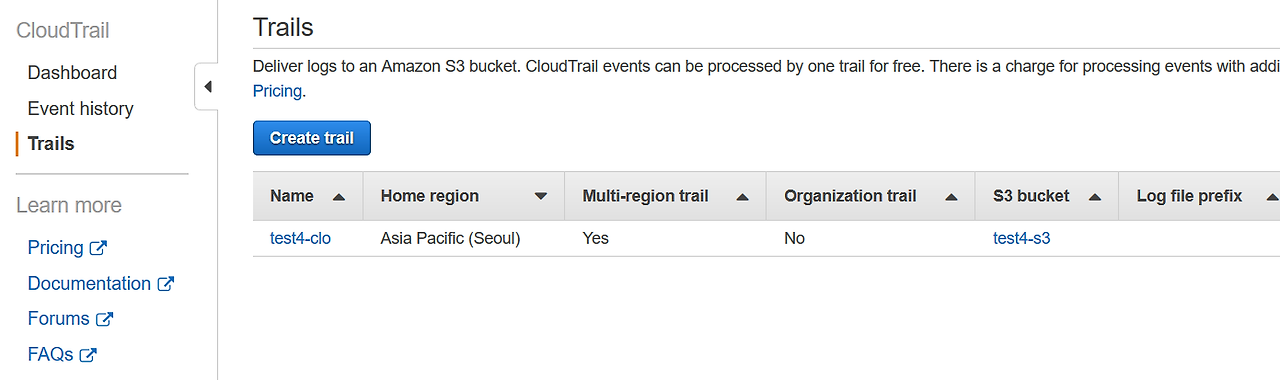This screenshot has width=1280, height=380.
Task: Open the test4-clo trail link
Action: 300,238
